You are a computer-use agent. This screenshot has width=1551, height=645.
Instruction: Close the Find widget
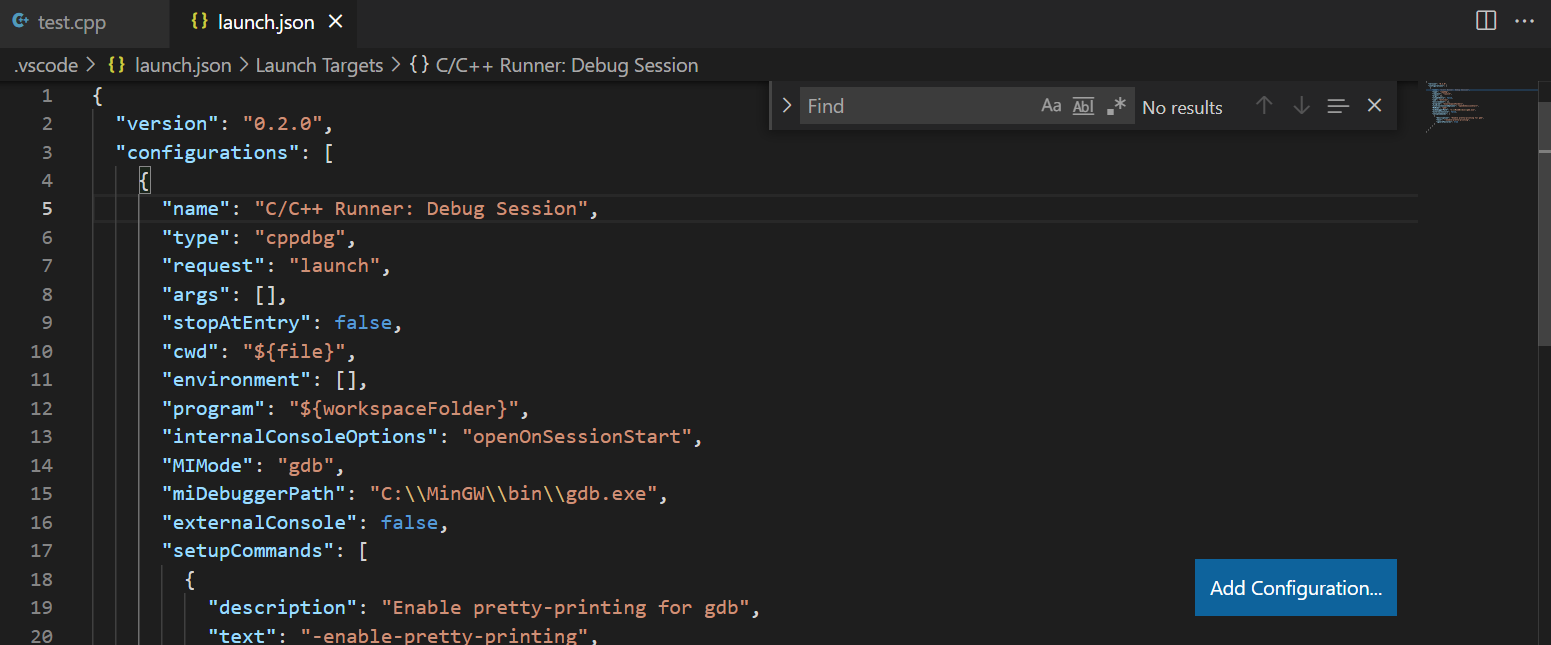tap(1375, 106)
